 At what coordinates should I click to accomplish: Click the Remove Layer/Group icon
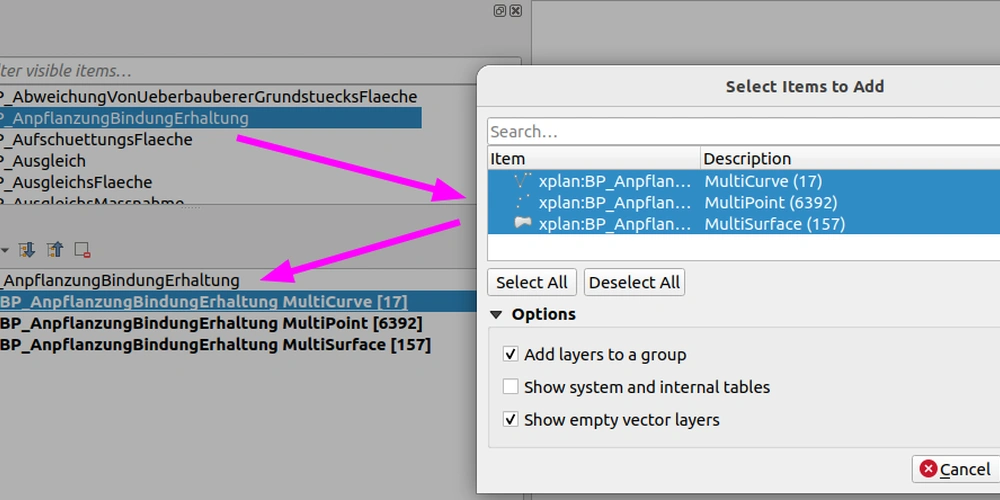click(82, 250)
